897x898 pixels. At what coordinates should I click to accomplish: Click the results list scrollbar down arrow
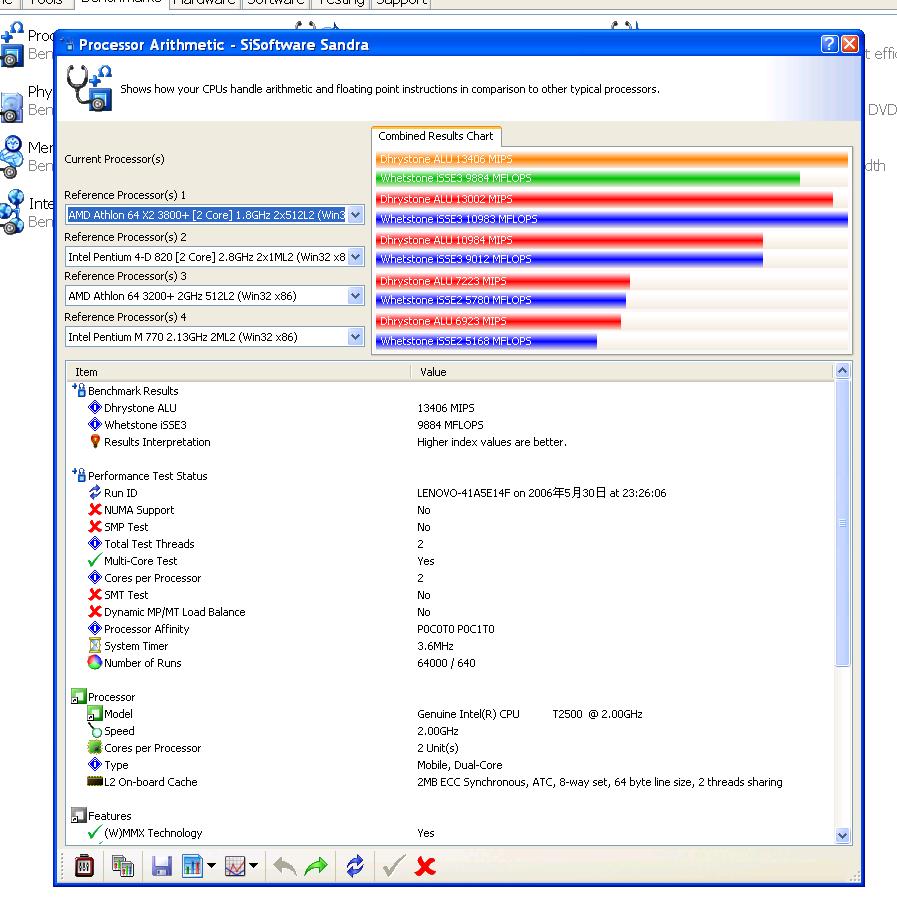pyautogui.click(x=842, y=835)
